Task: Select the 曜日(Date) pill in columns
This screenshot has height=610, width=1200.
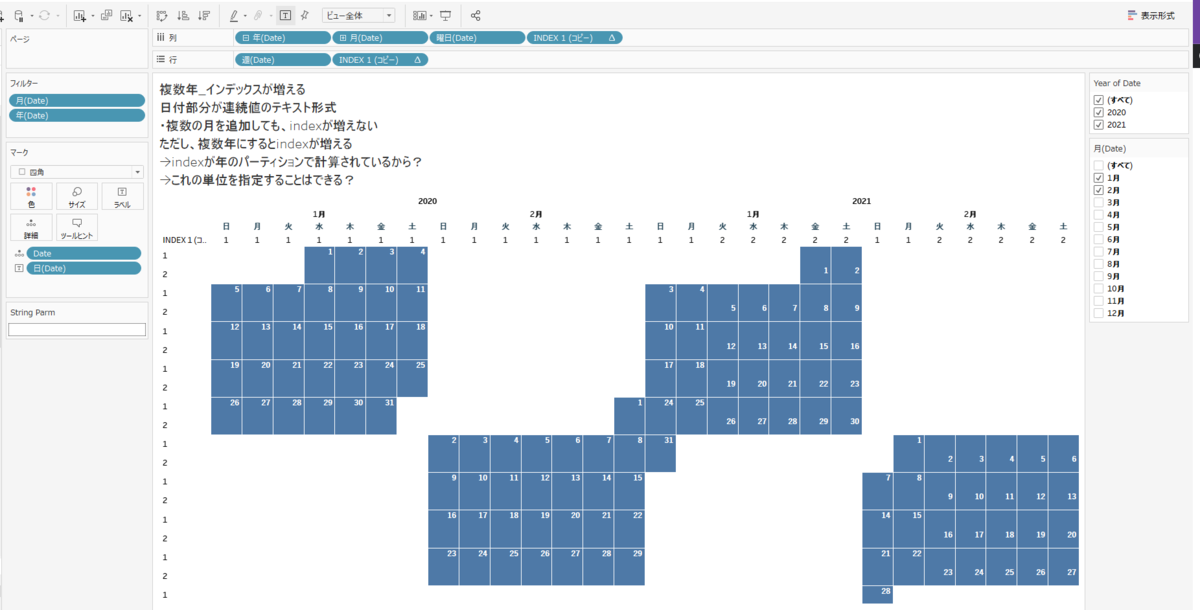Action: (x=477, y=38)
